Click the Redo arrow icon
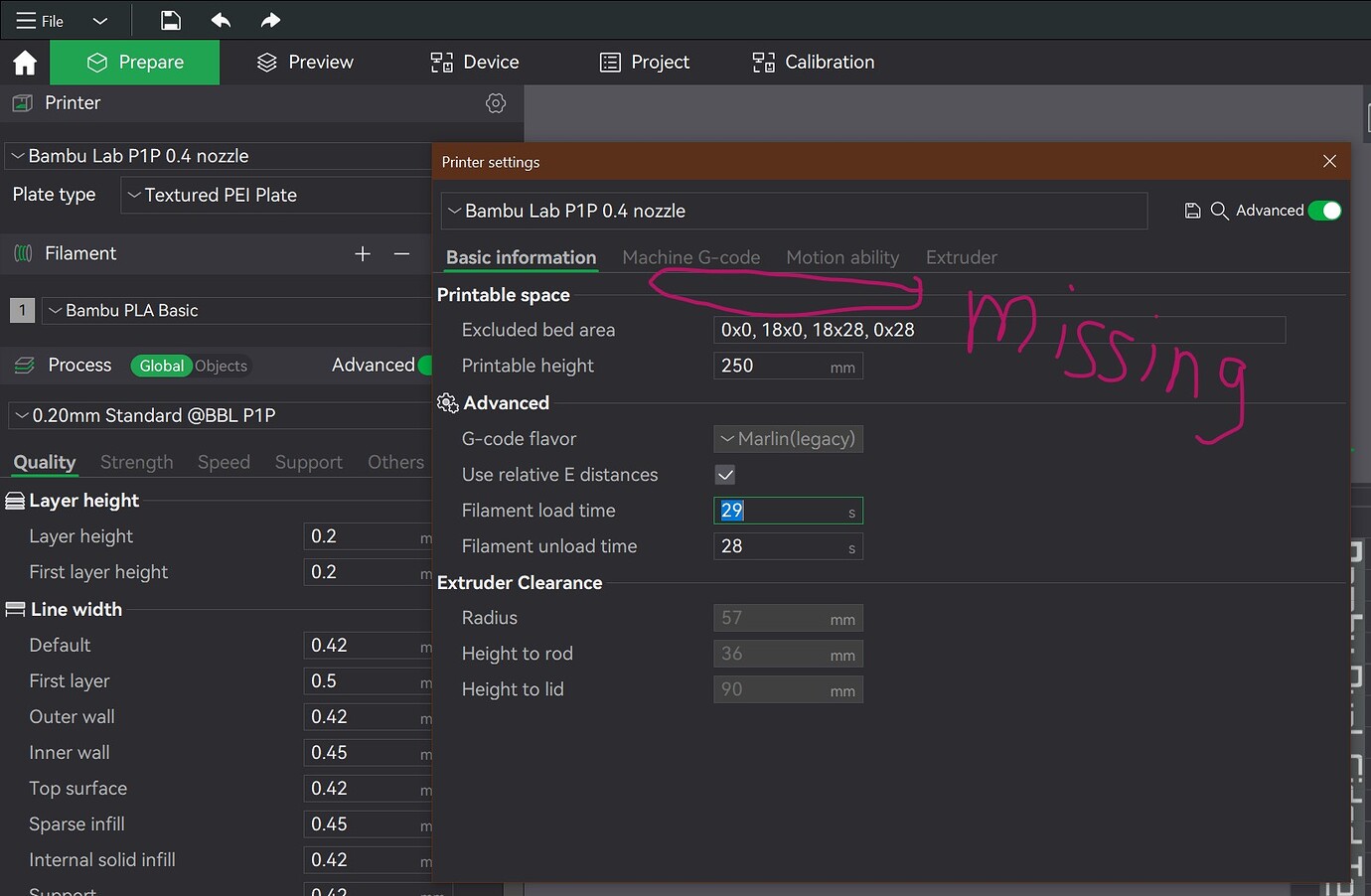This screenshot has width=1371, height=896. [270, 20]
